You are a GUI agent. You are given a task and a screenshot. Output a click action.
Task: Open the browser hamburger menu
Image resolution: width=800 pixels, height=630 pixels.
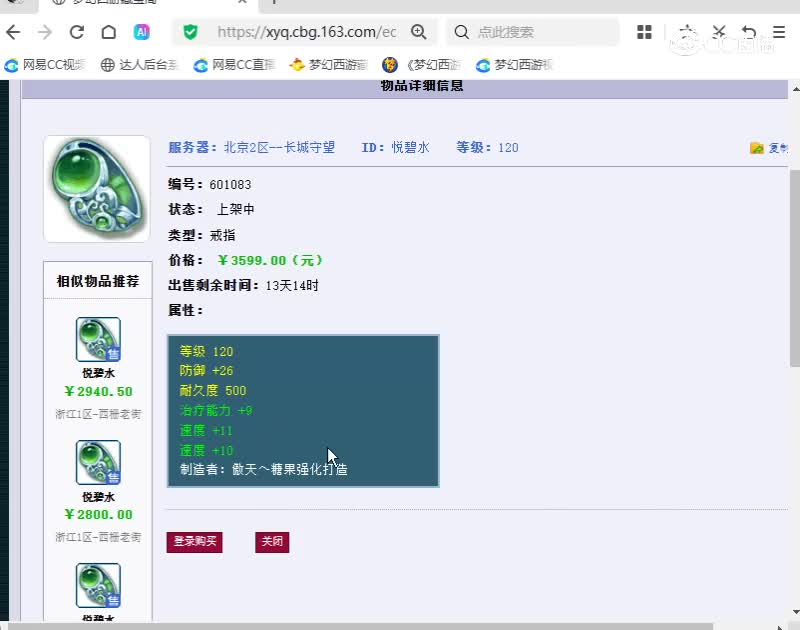(779, 32)
